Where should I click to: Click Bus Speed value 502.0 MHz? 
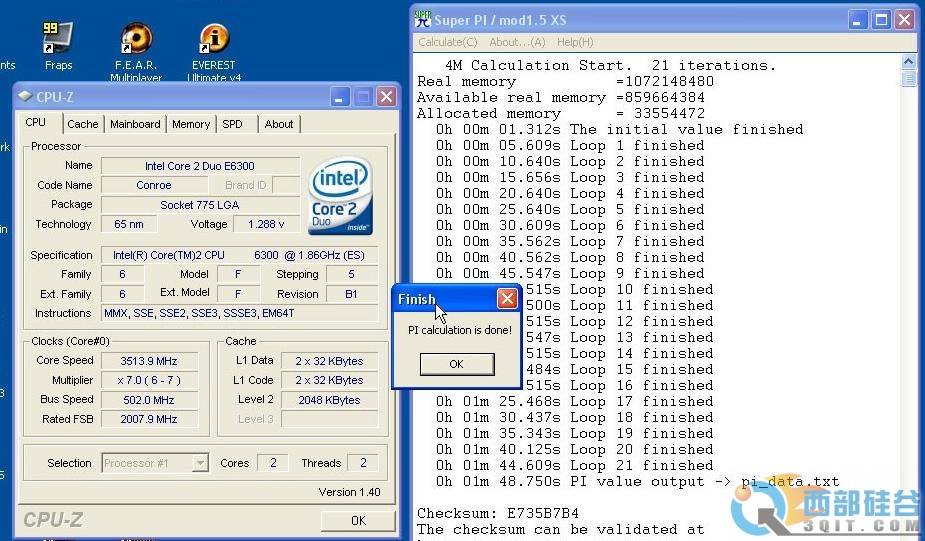149,400
